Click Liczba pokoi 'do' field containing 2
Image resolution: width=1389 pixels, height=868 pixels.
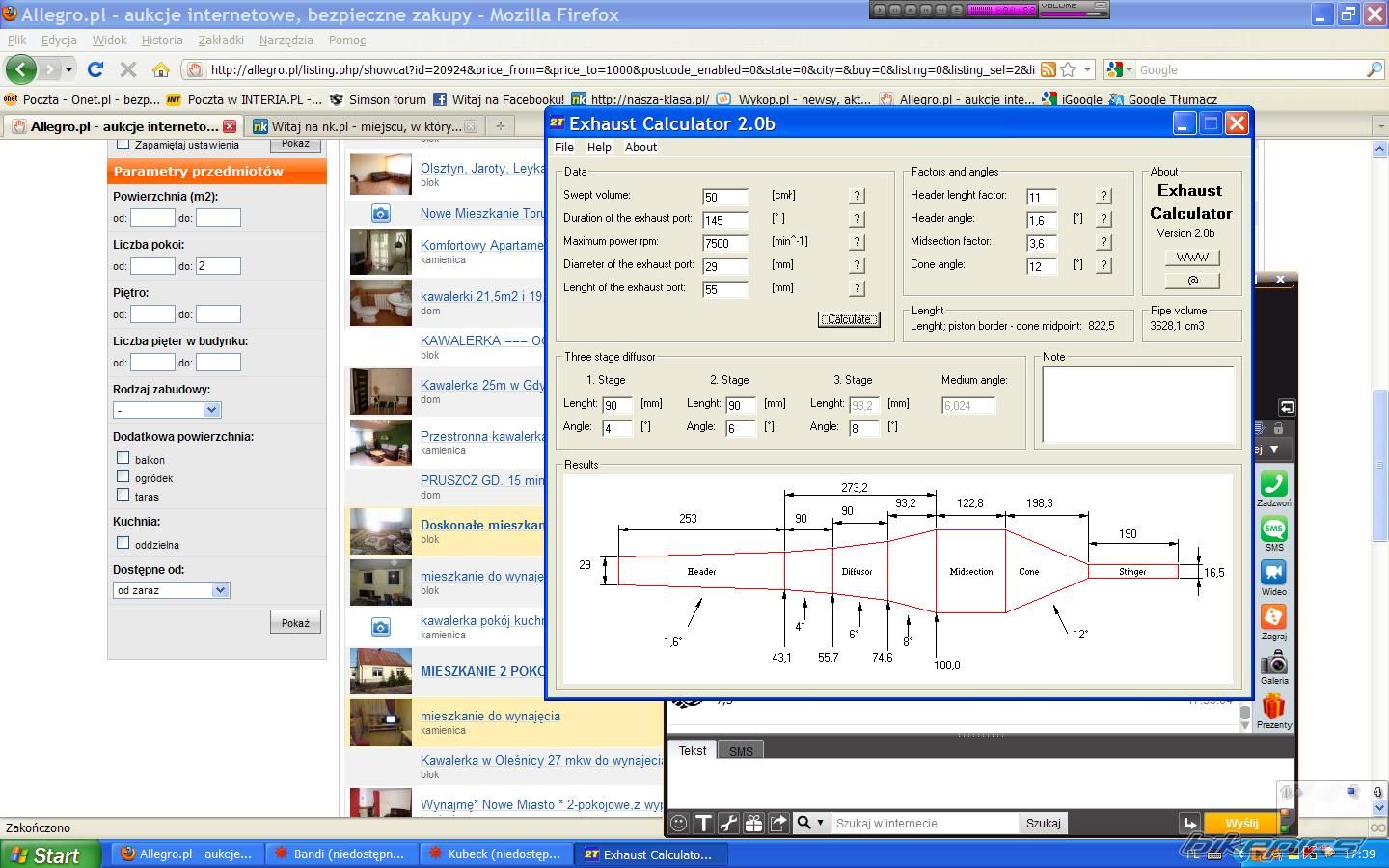(x=218, y=266)
